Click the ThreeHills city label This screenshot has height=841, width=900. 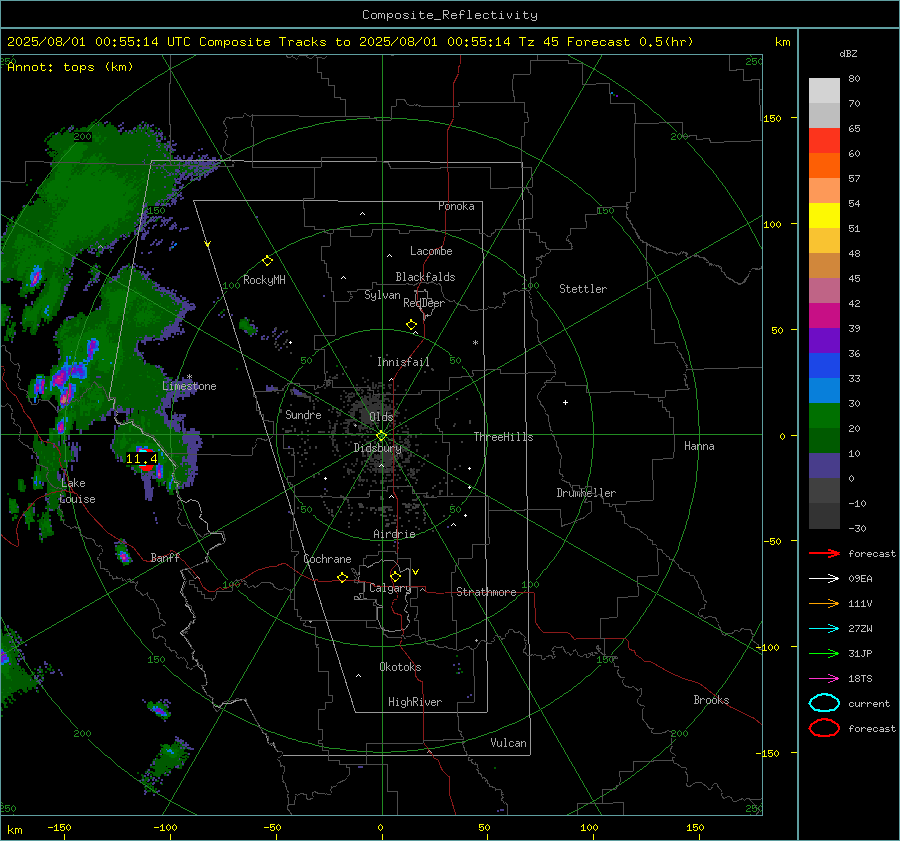click(503, 437)
